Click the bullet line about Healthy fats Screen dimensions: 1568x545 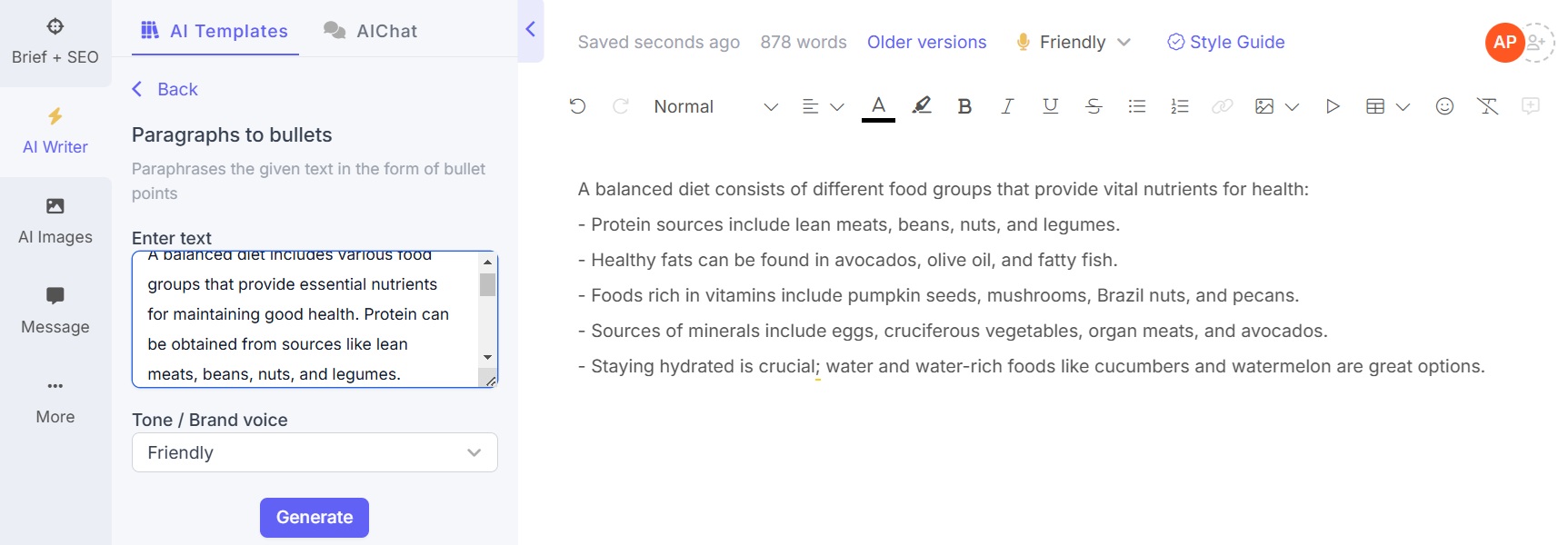848,260
